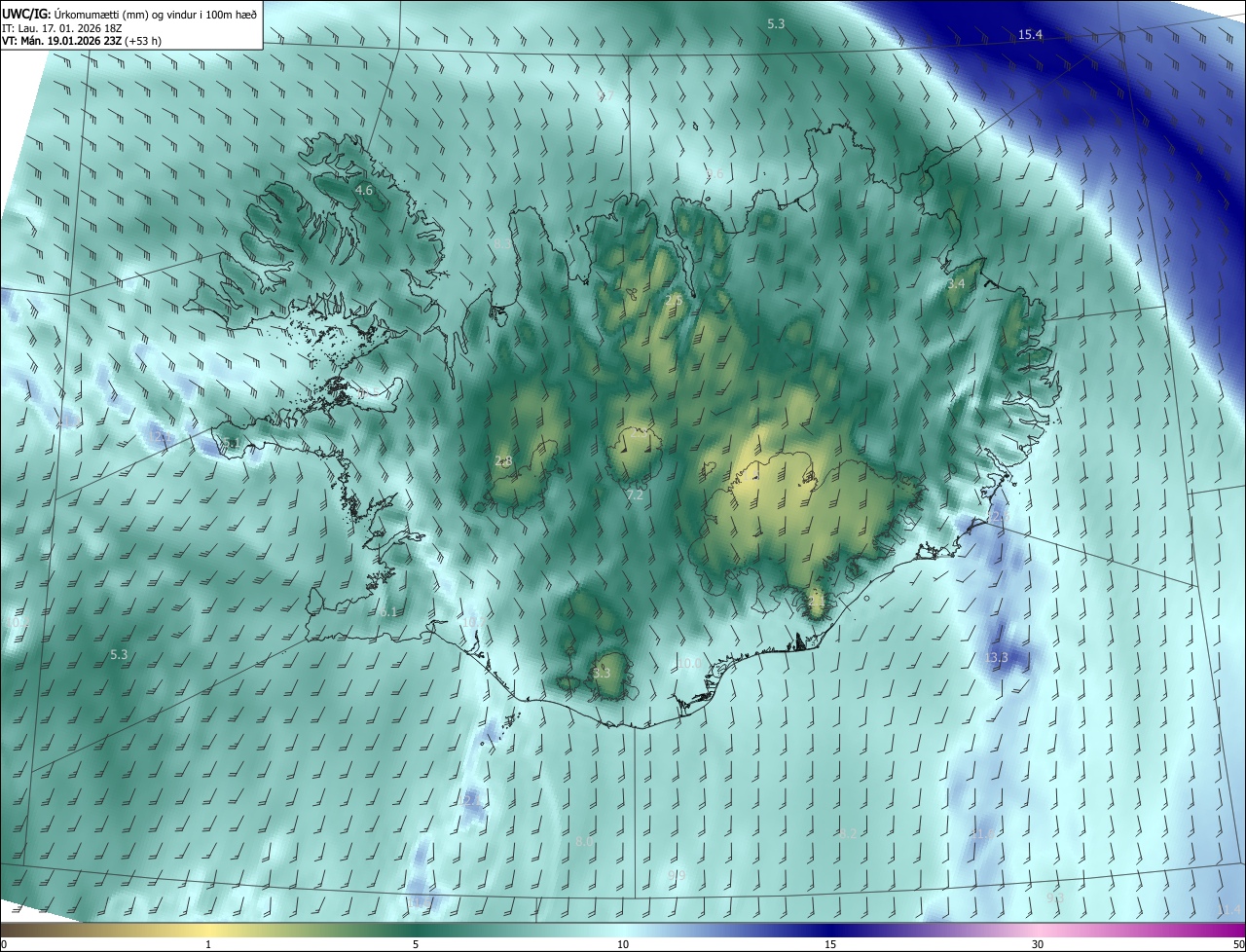Click the 3.3 value label near the south coast
The height and width of the screenshot is (952, 1246).
(602, 673)
